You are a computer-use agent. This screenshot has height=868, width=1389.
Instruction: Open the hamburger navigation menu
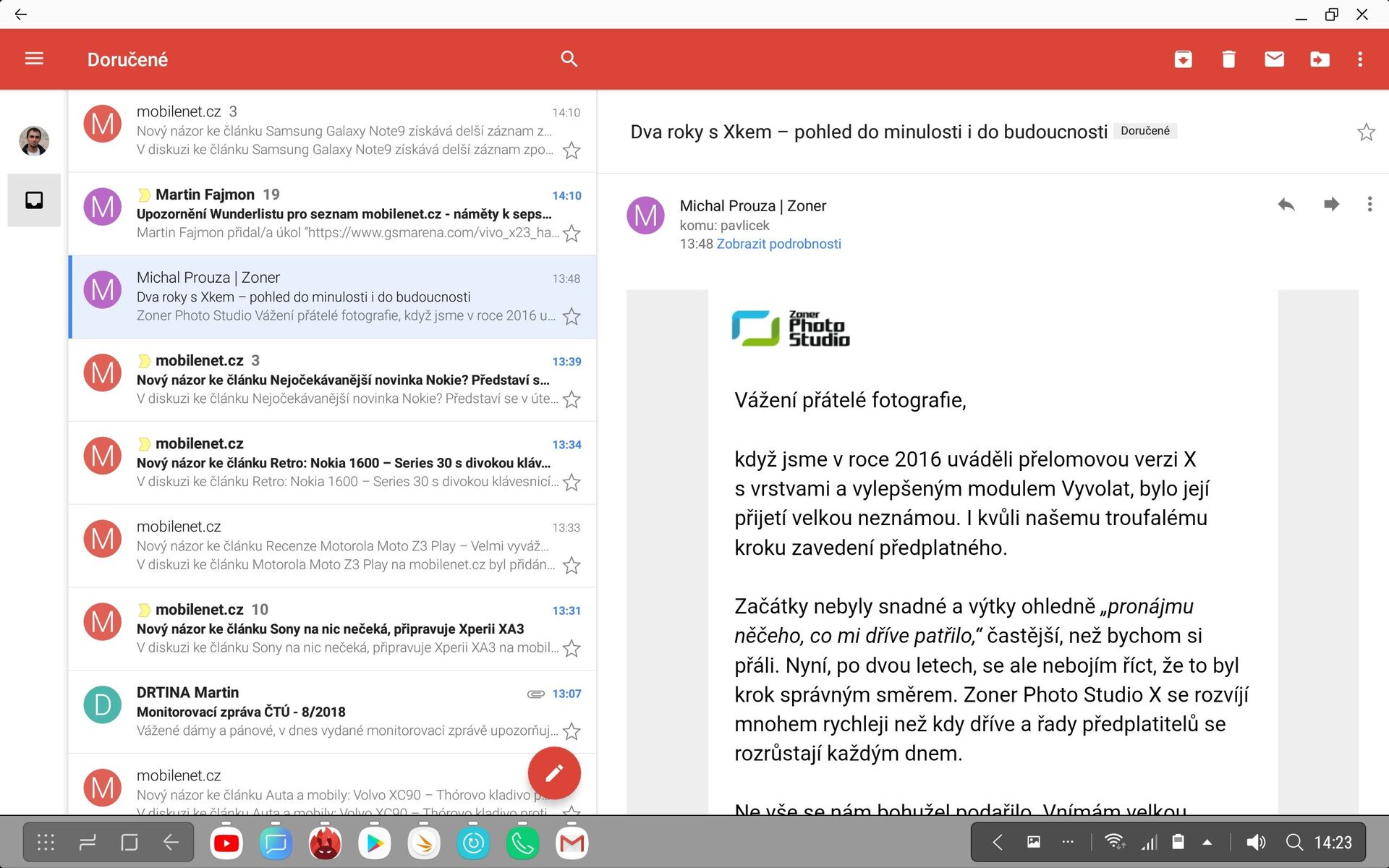pyautogui.click(x=34, y=59)
